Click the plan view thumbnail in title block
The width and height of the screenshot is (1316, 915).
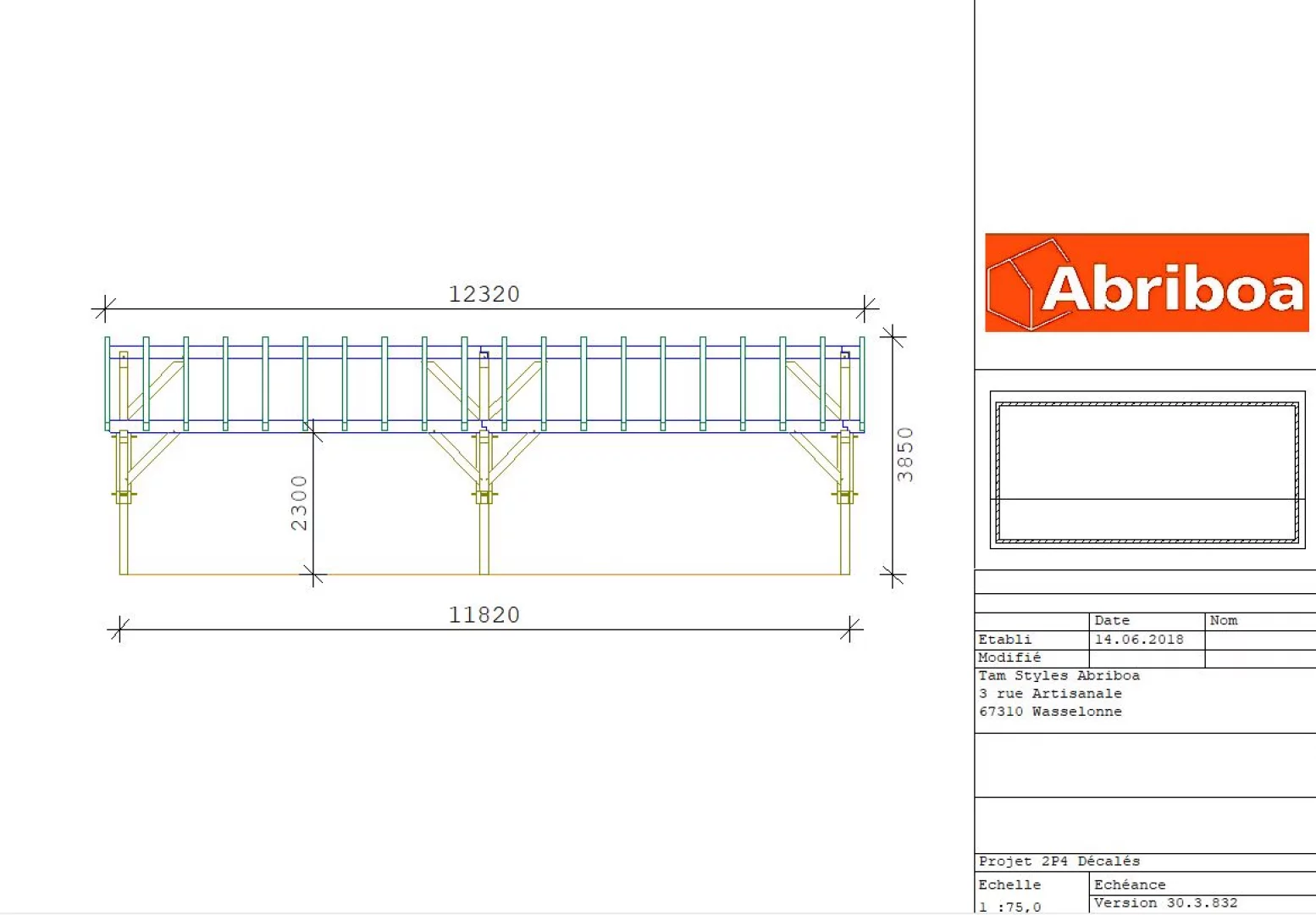(x=1147, y=469)
